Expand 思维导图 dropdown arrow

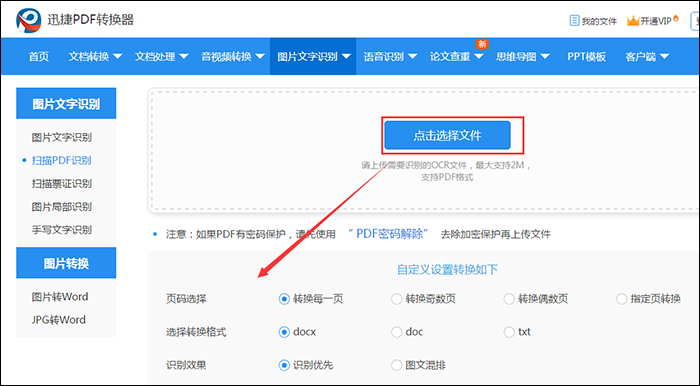pos(545,57)
